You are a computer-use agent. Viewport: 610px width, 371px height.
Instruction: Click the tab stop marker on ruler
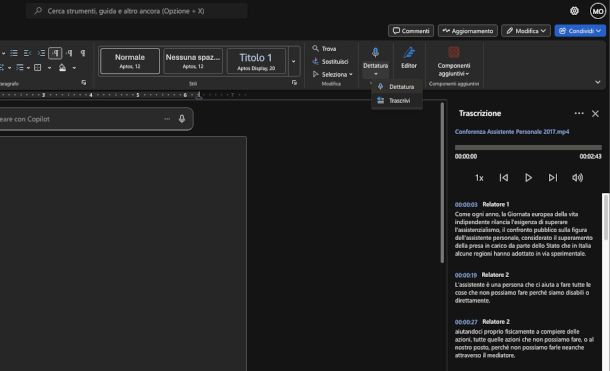click(x=199, y=95)
